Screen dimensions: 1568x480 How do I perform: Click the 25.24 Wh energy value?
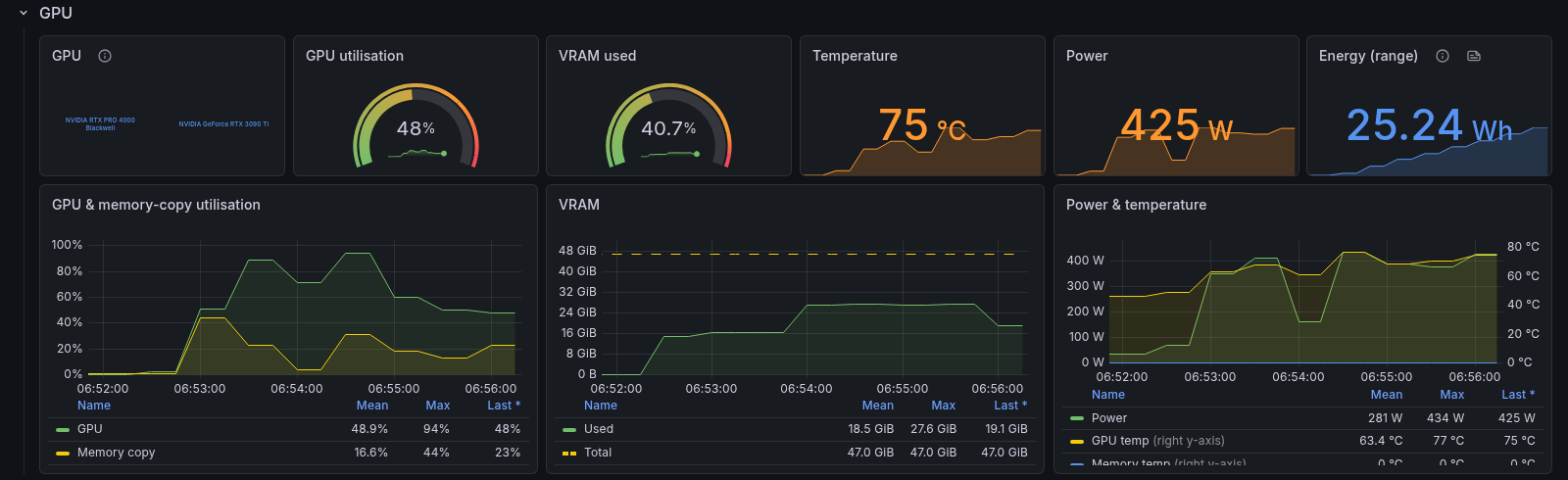(x=1429, y=125)
